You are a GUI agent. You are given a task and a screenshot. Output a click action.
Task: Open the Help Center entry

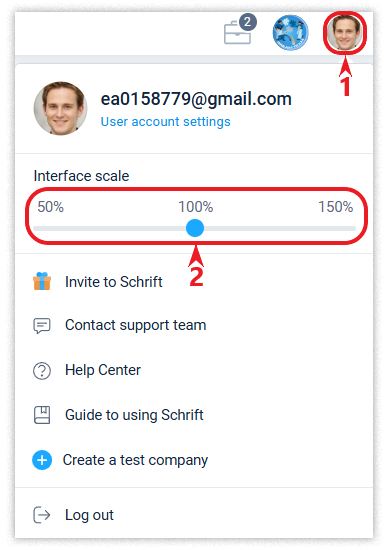click(x=194, y=370)
